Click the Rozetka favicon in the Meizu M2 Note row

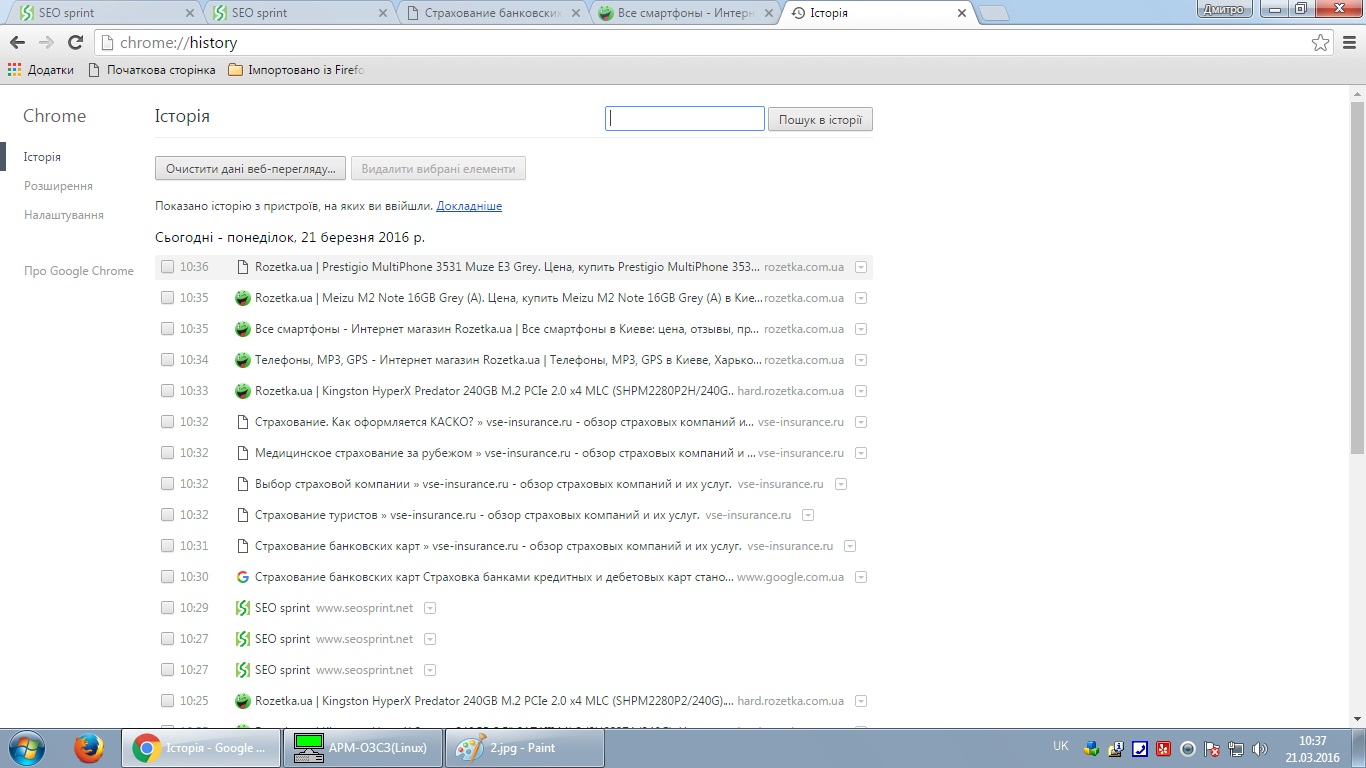pos(242,298)
